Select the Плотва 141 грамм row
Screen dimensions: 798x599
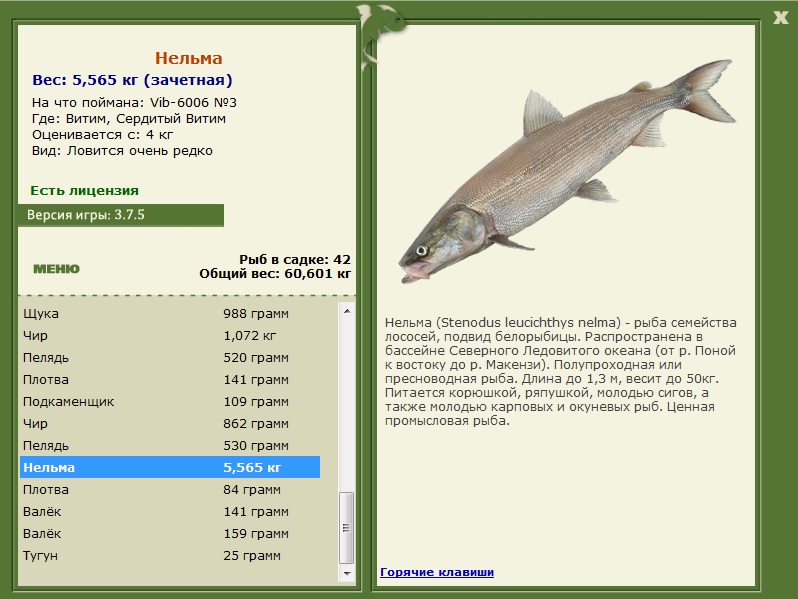tap(170, 379)
